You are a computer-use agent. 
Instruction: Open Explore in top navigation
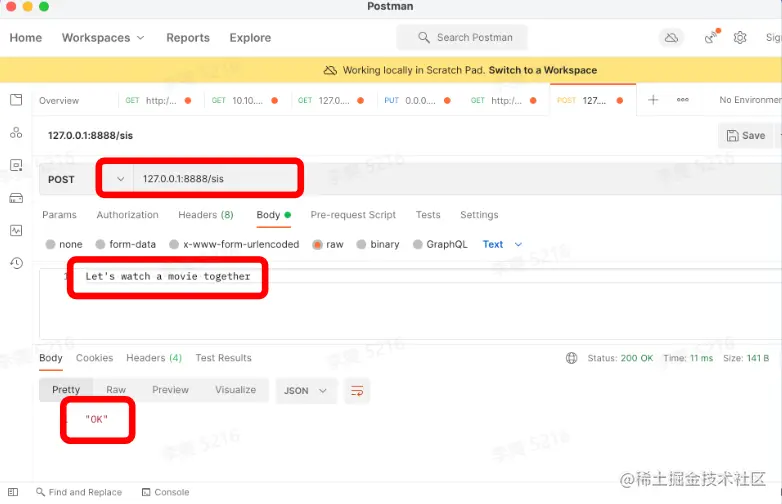tap(250, 38)
